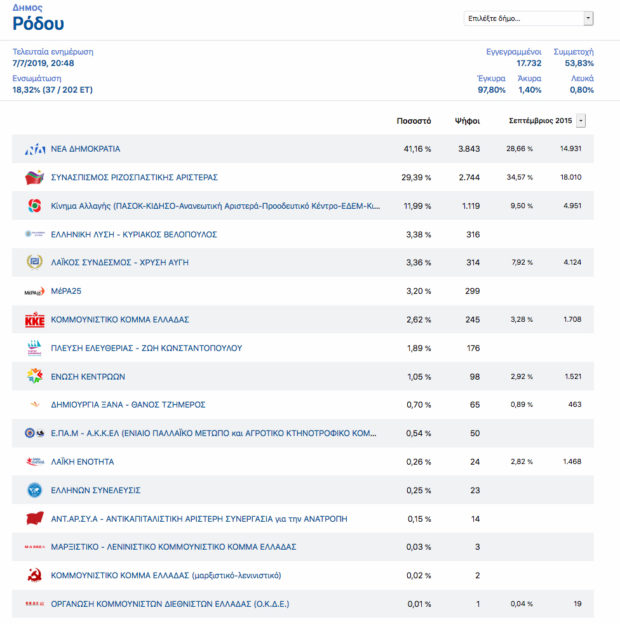Open the Σεπτέμβριος 2015 comparison dropdown arrow
620x624 pixels.
click(x=581, y=121)
